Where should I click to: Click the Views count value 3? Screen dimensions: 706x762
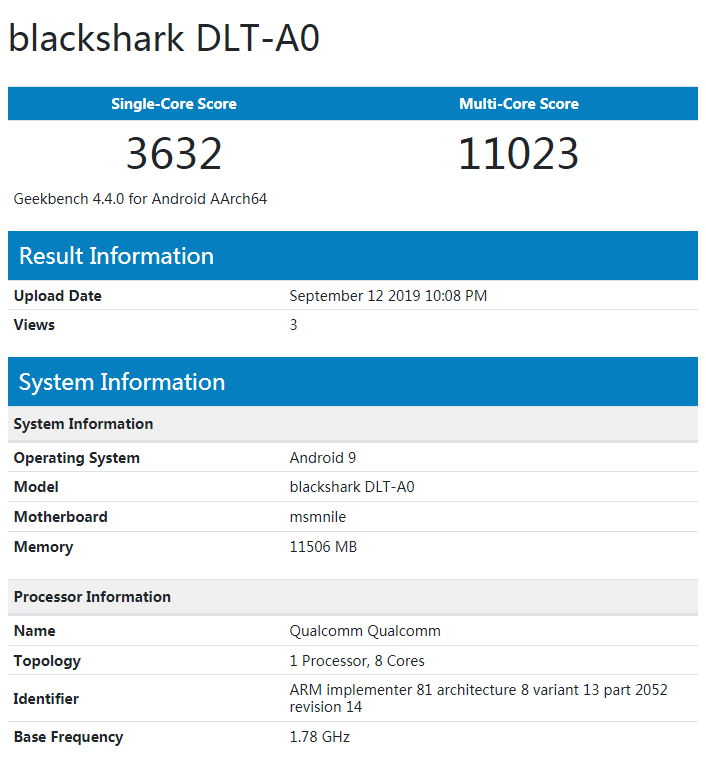pyautogui.click(x=293, y=325)
